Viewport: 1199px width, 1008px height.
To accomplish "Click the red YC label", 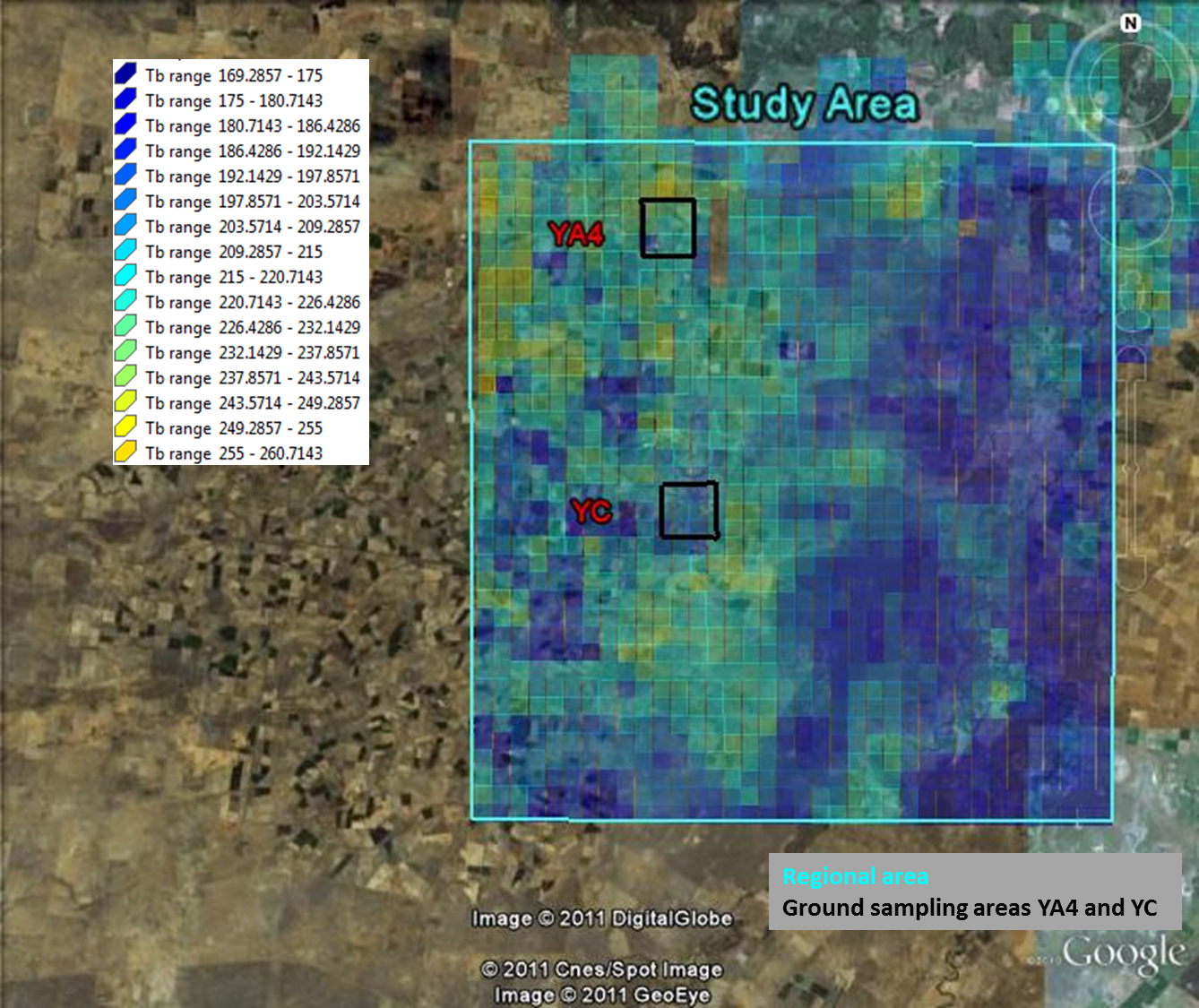I will tap(591, 512).
